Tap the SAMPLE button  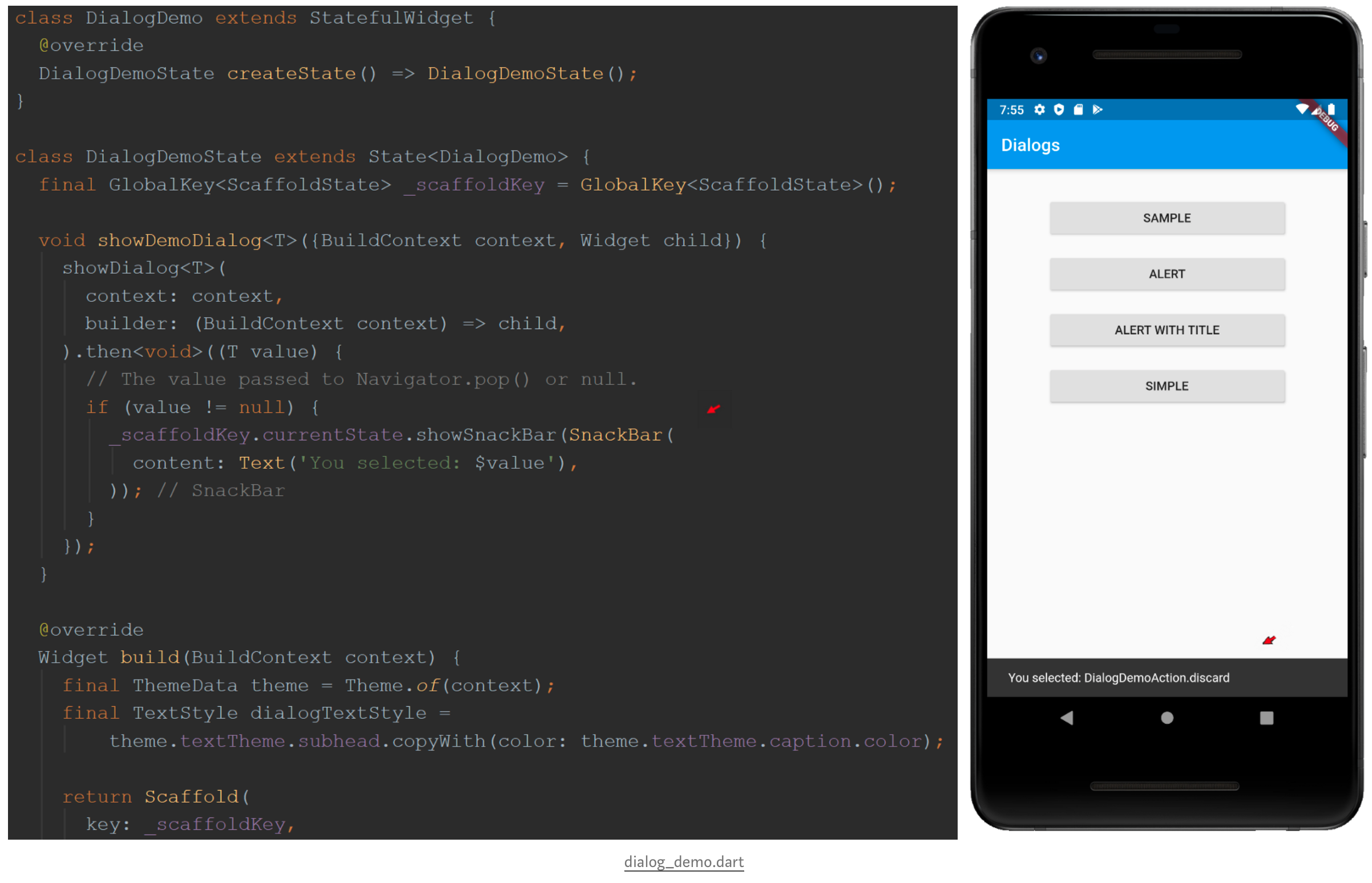click(x=1167, y=218)
